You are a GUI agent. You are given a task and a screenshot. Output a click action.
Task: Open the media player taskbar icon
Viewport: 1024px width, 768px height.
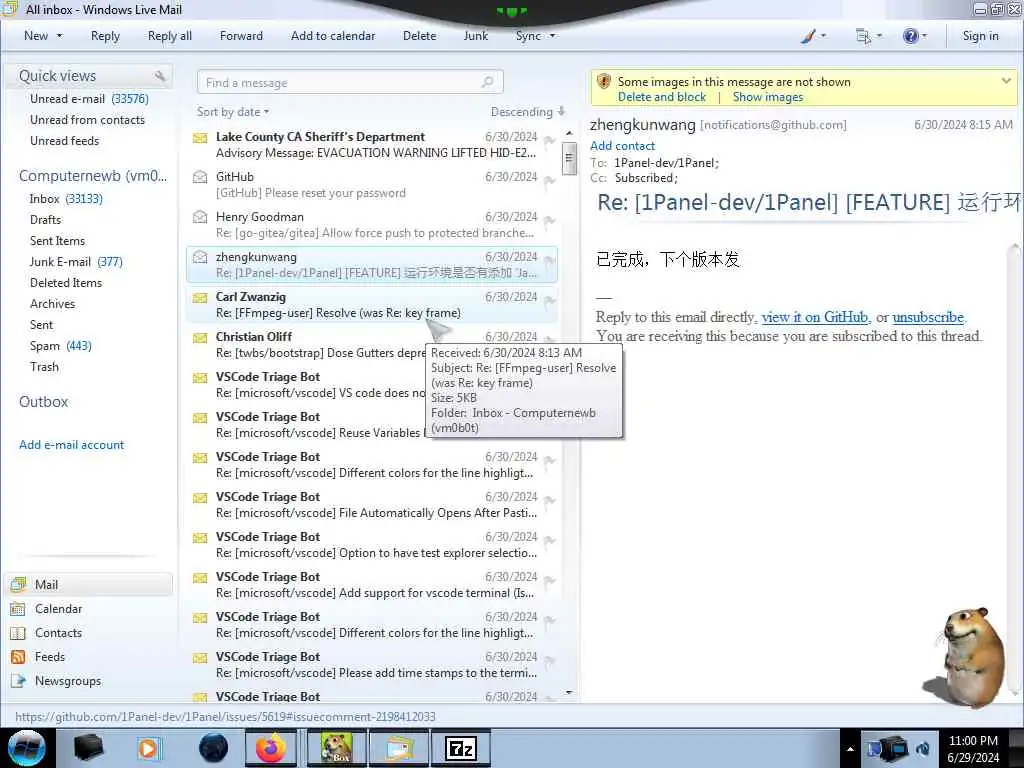(x=149, y=748)
